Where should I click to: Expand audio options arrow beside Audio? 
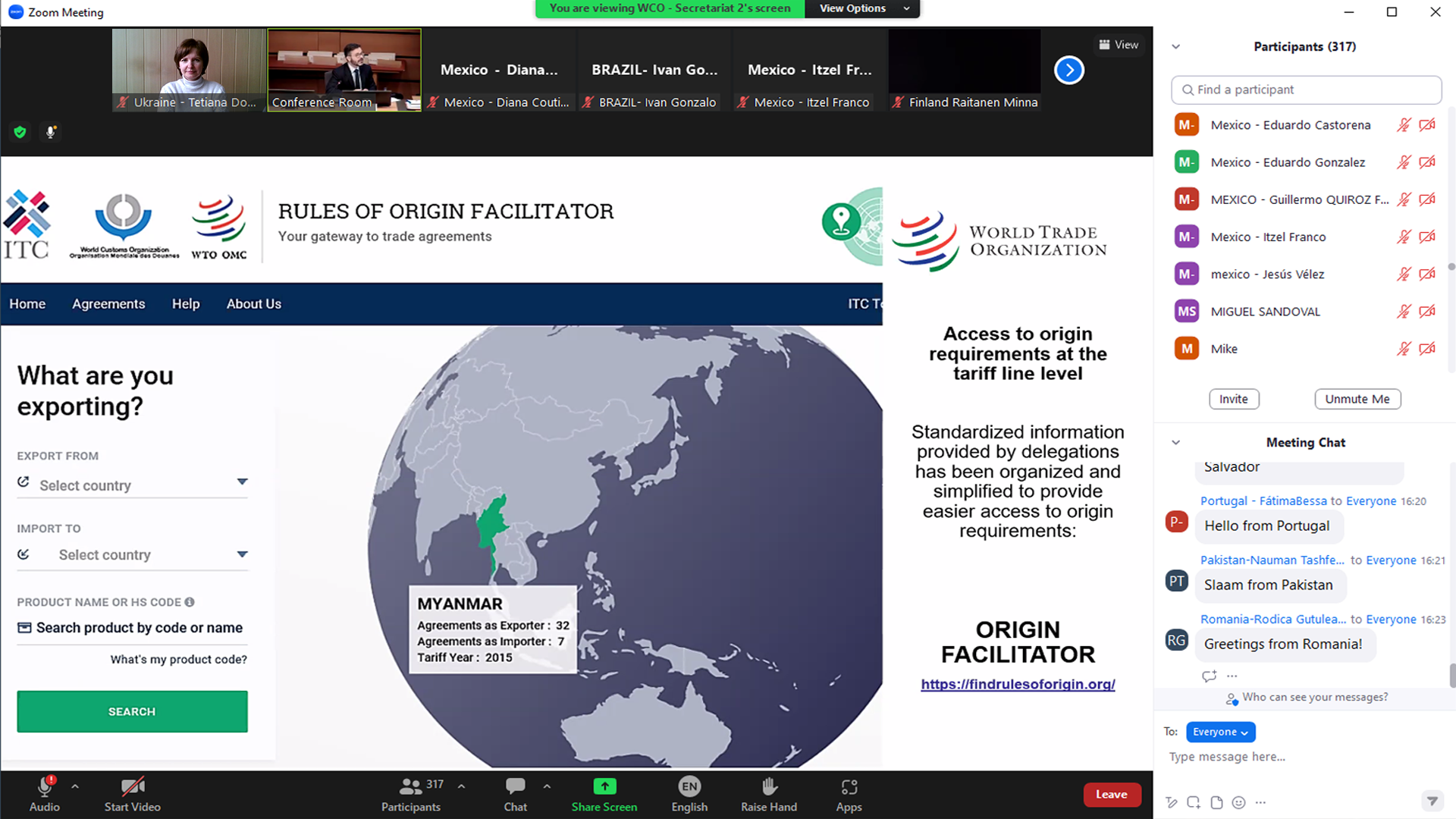(75, 786)
